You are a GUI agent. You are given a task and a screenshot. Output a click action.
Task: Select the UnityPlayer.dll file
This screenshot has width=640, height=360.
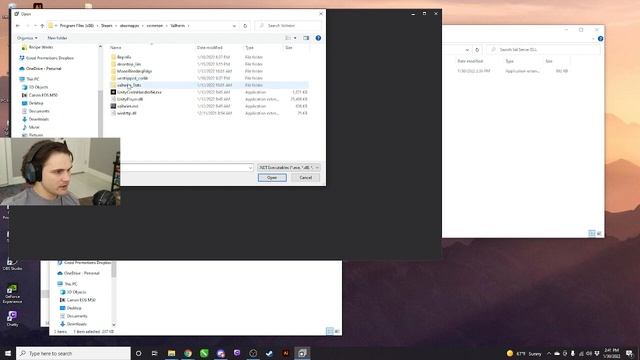pyautogui.click(x=130, y=99)
